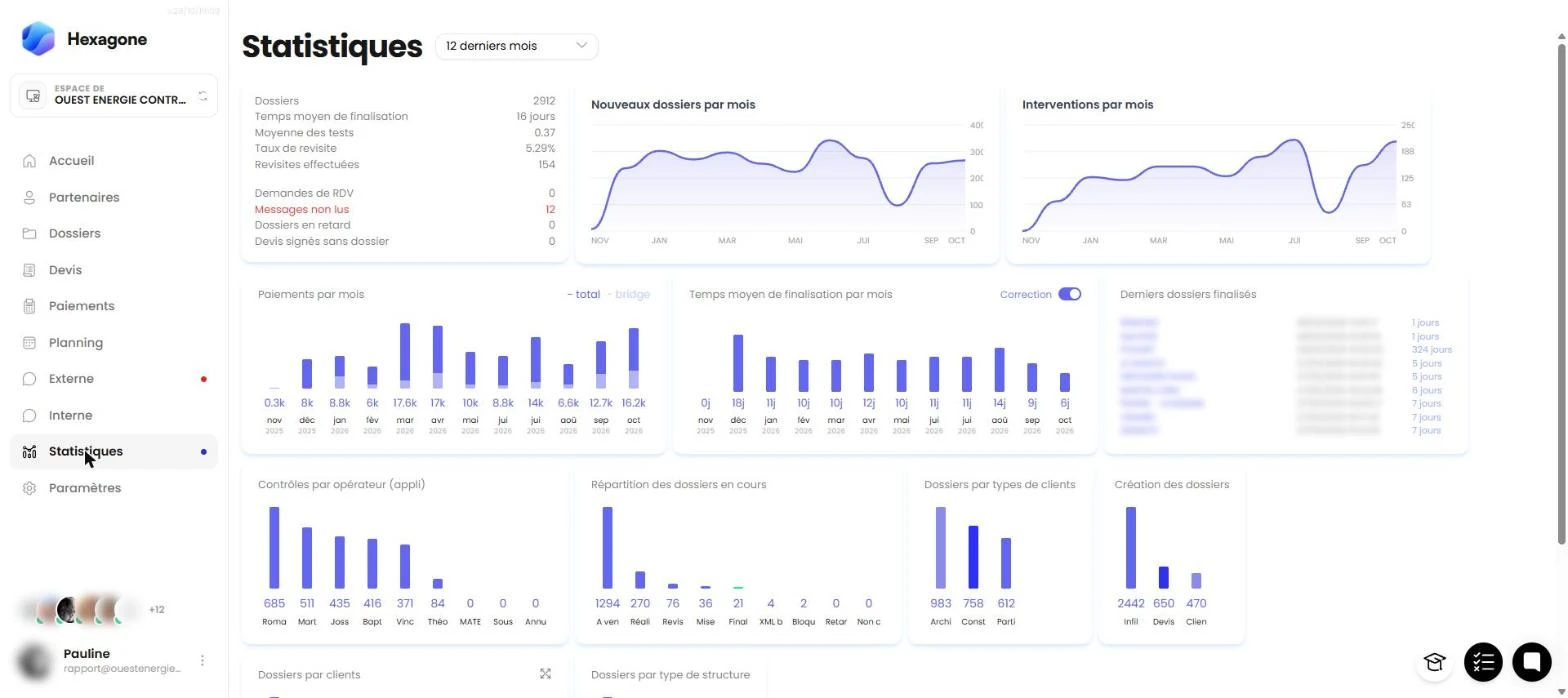Image resolution: width=1568 pixels, height=698 pixels.
Task: Open the finalised dossier marked 324 jours
Action: (1286, 350)
